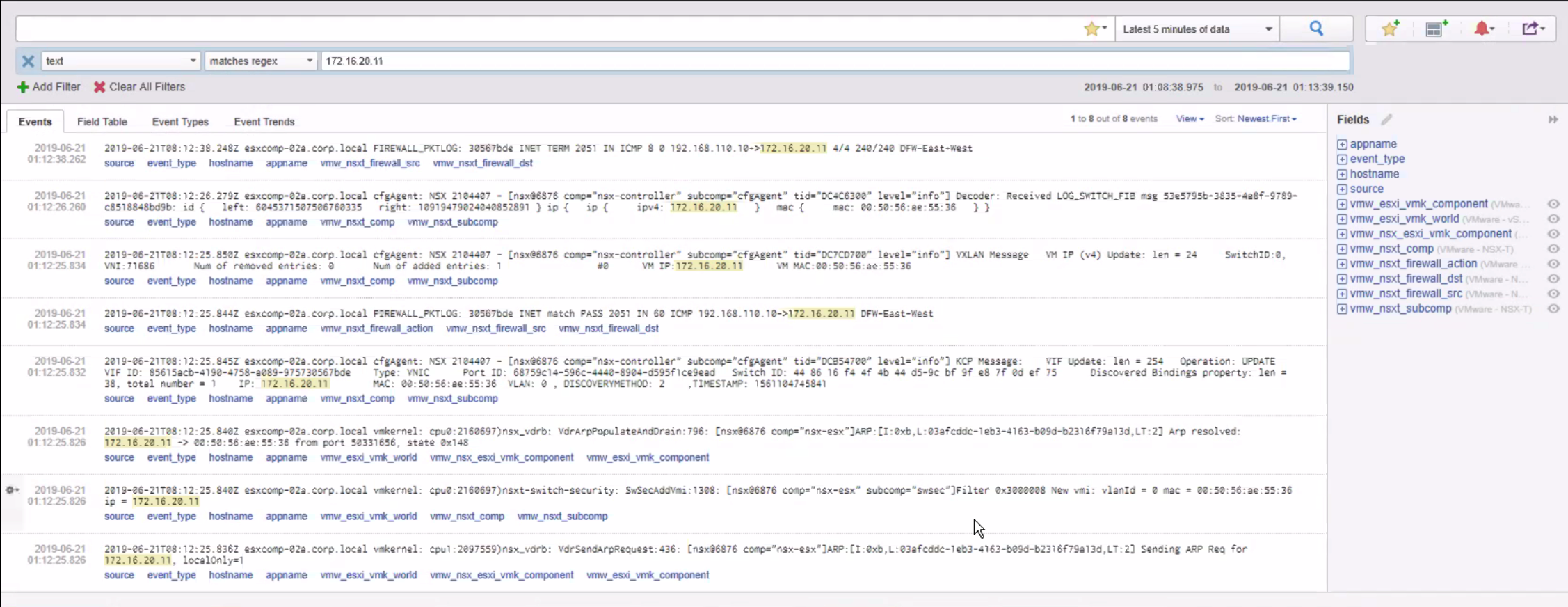Open the share/export query icon
Image resolution: width=1568 pixels, height=607 pixels.
[1533, 29]
